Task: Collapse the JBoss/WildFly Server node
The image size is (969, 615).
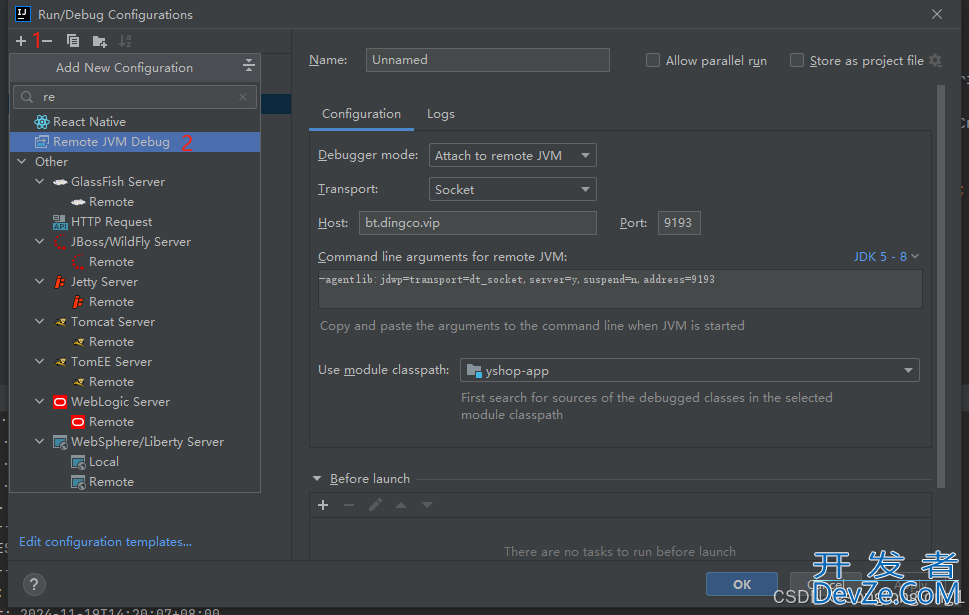Action: coord(40,242)
